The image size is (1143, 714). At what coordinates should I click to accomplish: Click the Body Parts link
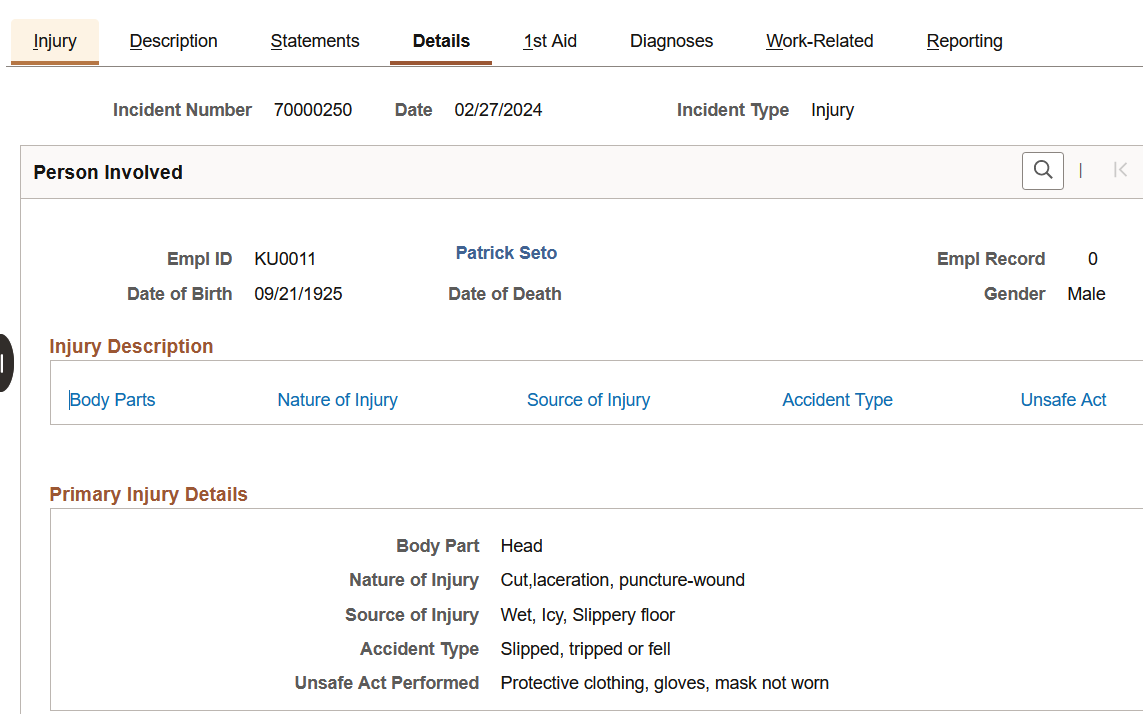pyautogui.click(x=113, y=400)
